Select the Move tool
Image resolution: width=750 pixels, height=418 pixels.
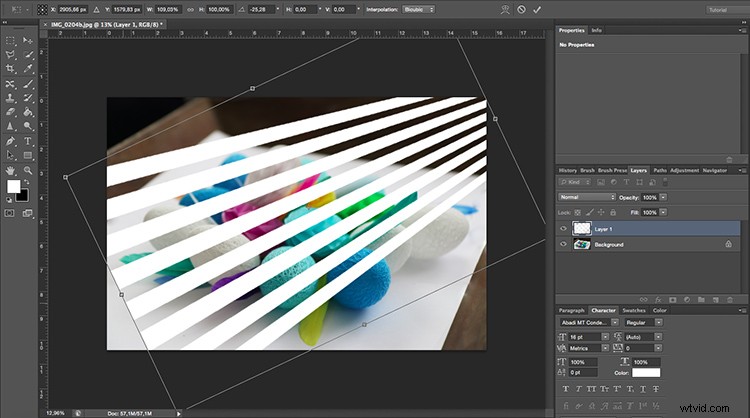28,41
